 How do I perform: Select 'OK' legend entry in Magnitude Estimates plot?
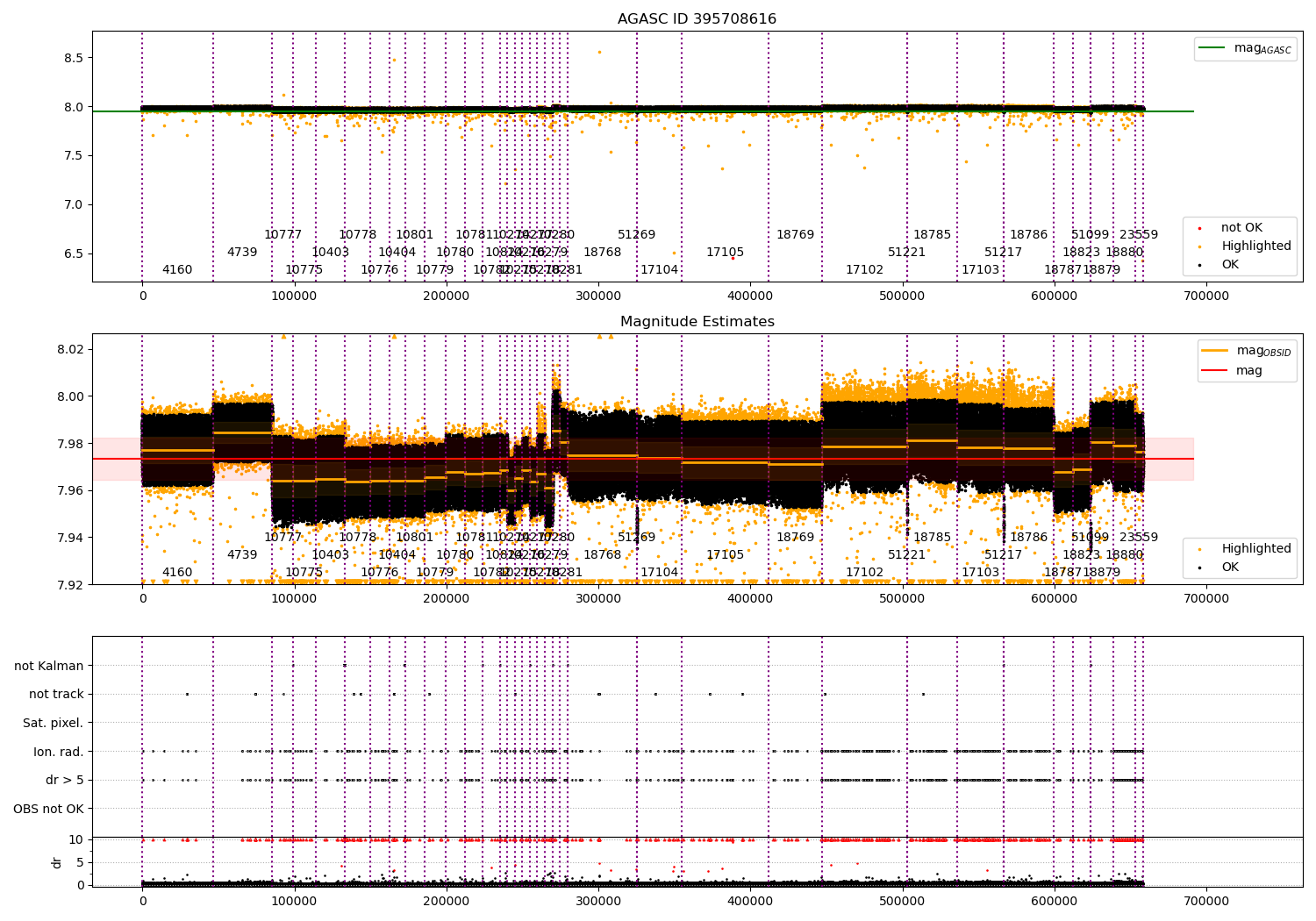click(x=1230, y=568)
